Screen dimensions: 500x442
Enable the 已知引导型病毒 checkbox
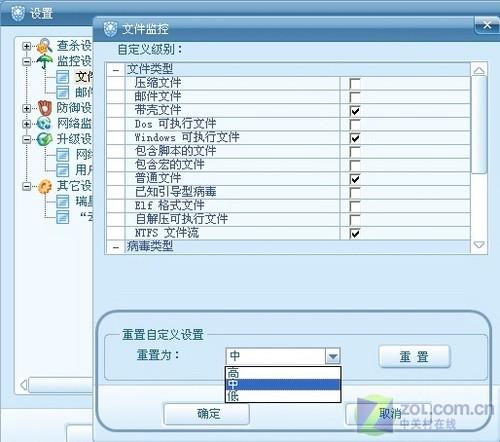point(355,193)
